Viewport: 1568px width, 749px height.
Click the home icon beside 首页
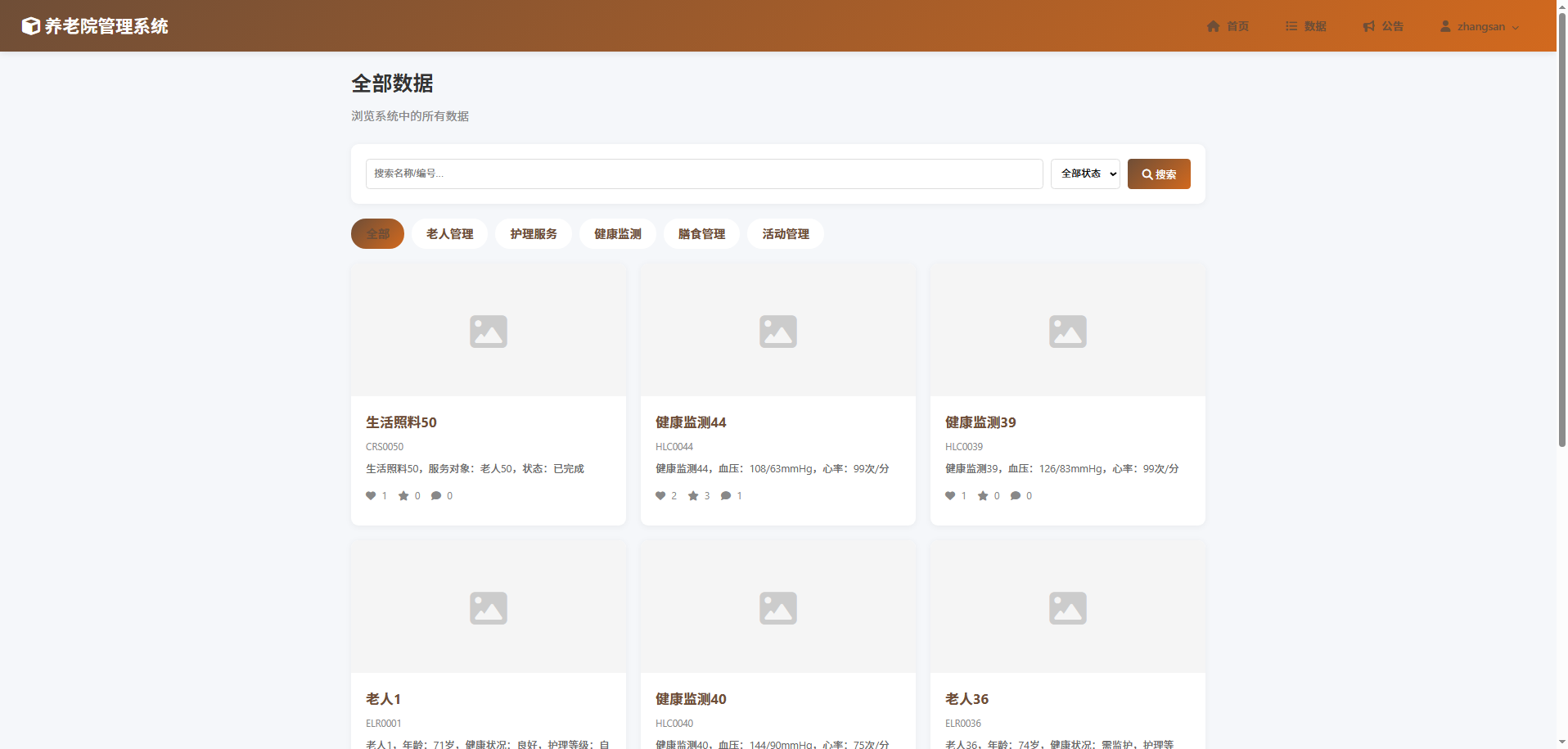tap(1213, 26)
